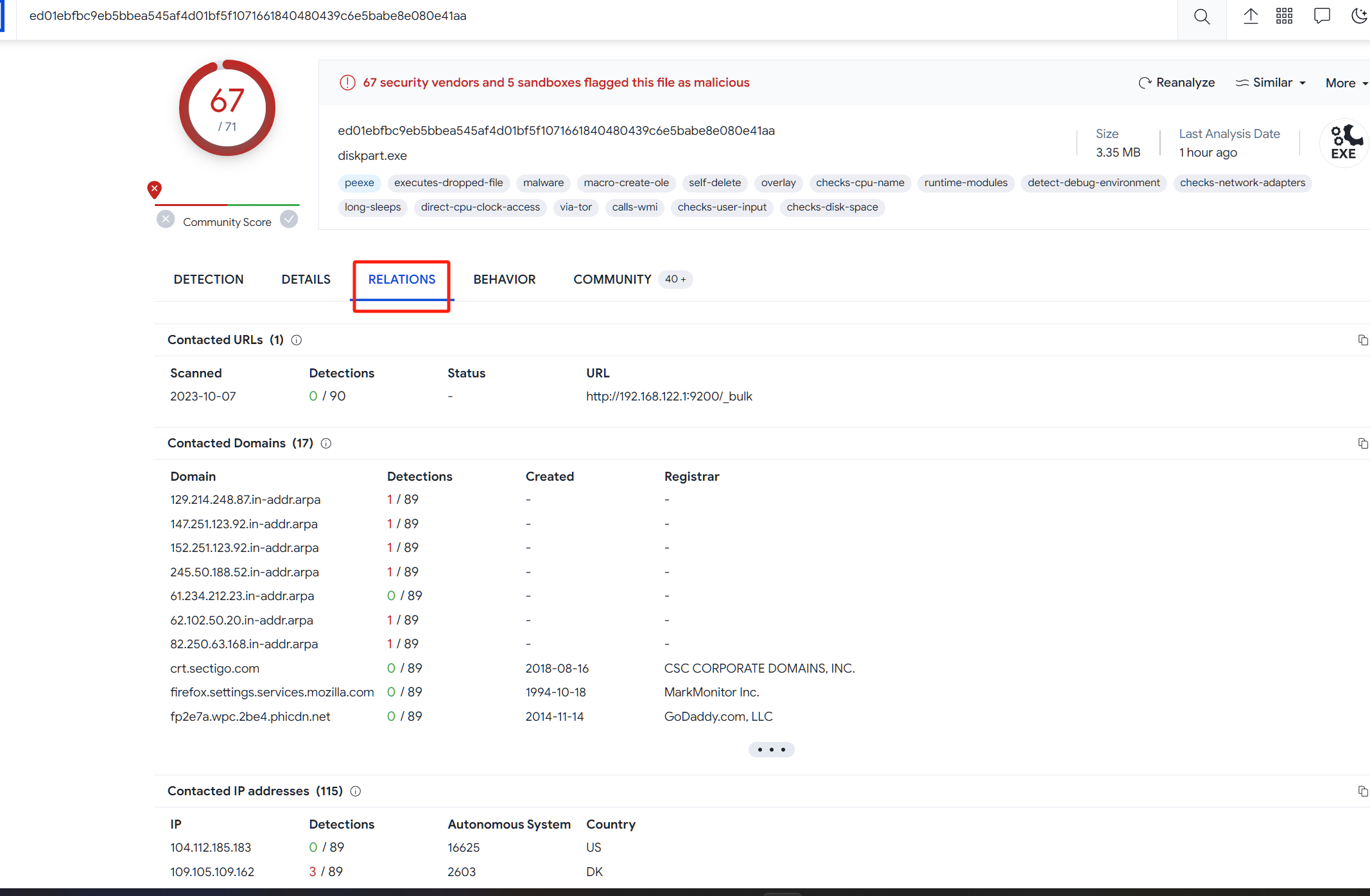Open domain 147.251.123.92.in-addr.arpa
The height and width of the screenshot is (896, 1370).
[244, 524]
